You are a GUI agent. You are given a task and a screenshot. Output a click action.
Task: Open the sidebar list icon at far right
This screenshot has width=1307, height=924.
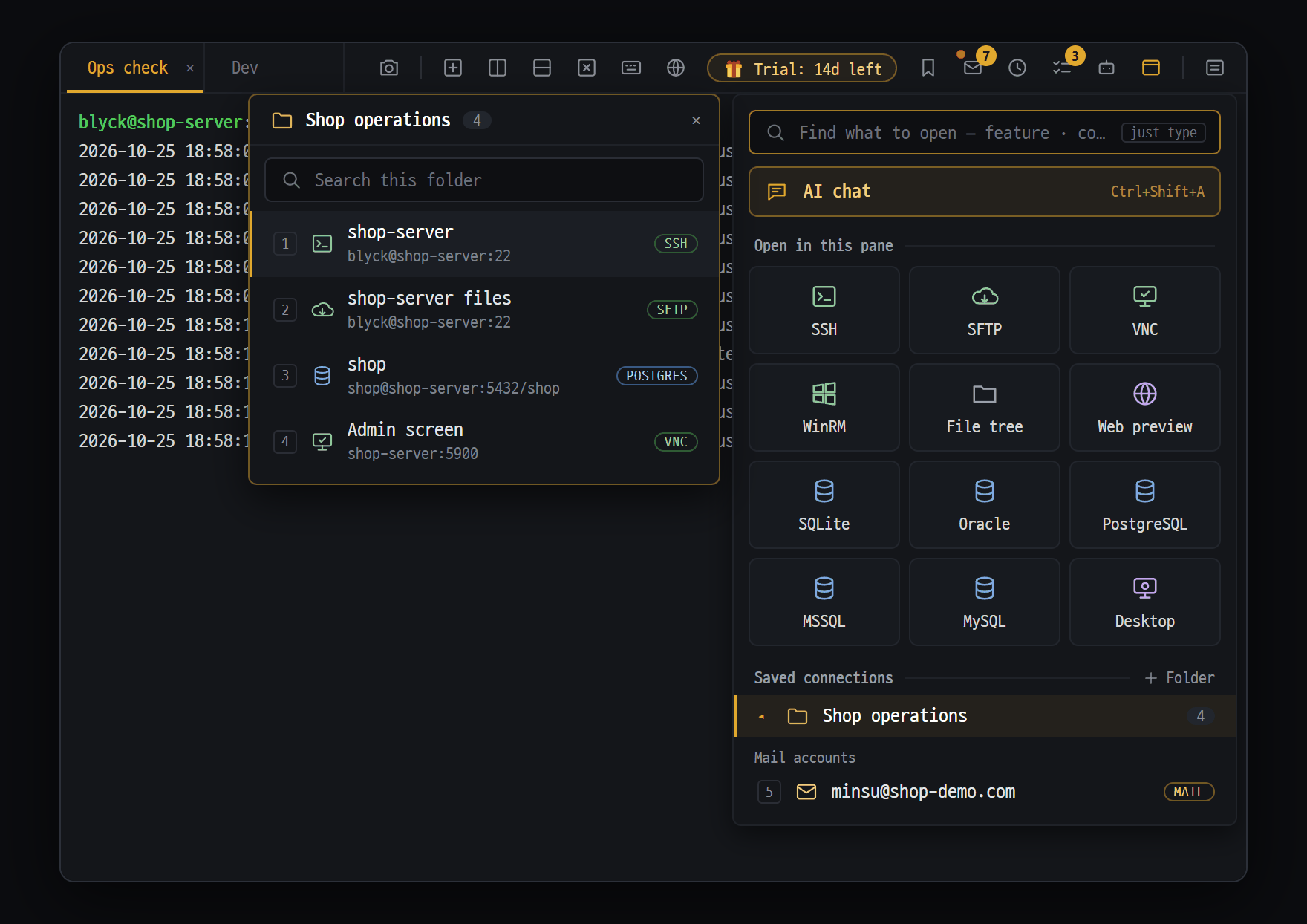point(1215,68)
